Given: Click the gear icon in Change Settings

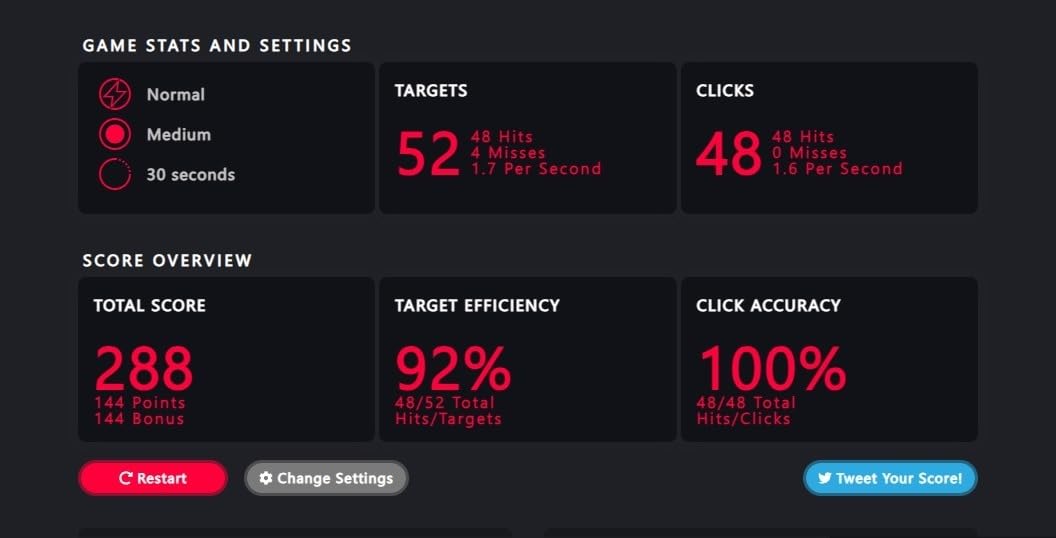Looking at the screenshot, I should 265,478.
